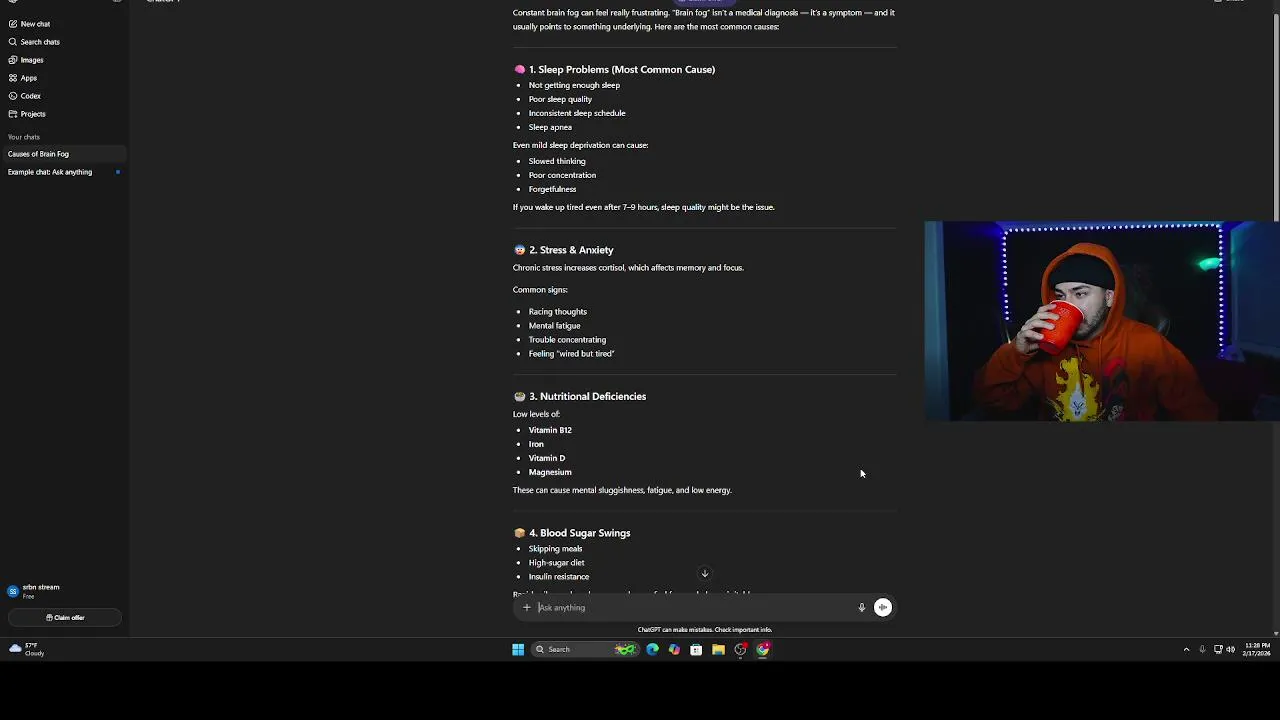Viewport: 1280px width, 720px height.
Task: Click the webcam overlay video
Action: point(1102,321)
